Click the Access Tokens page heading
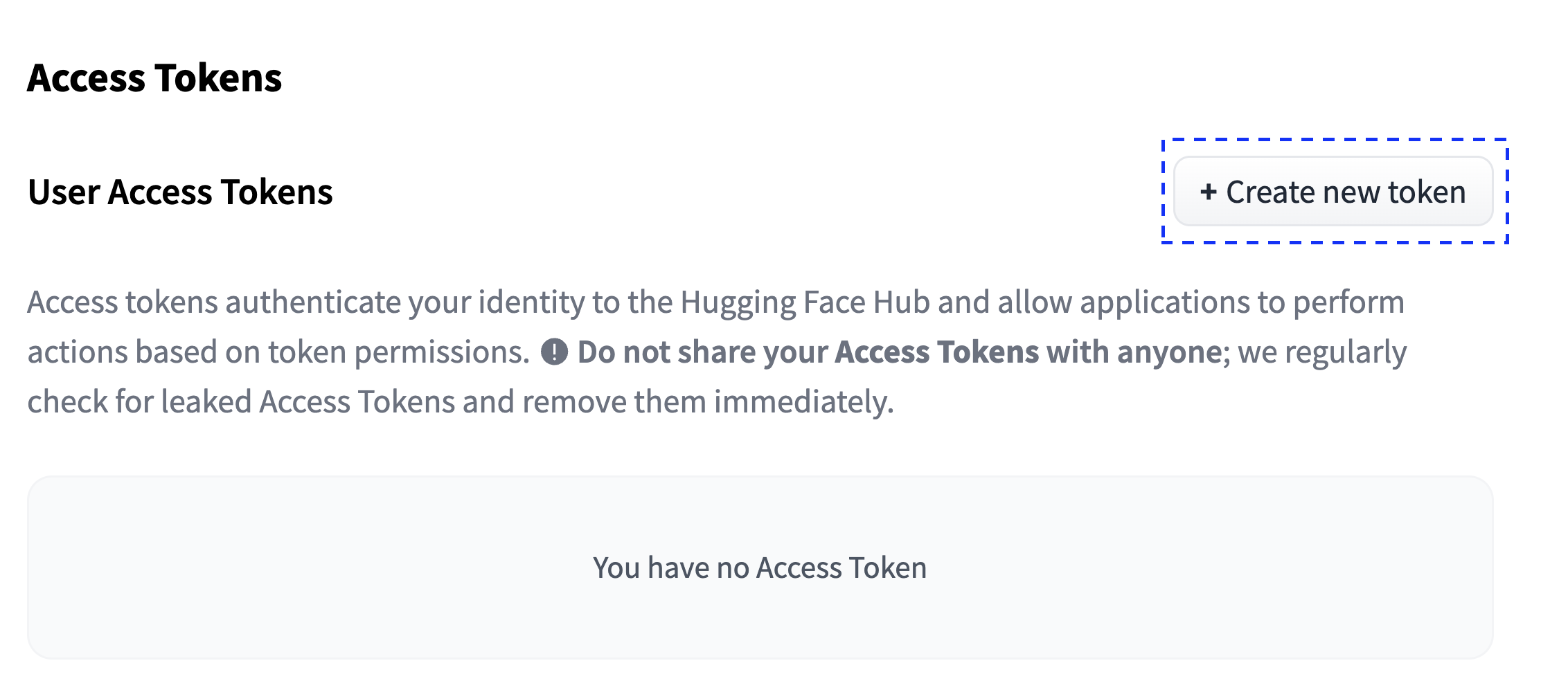The image size is (1568, 681). [154, 78]
